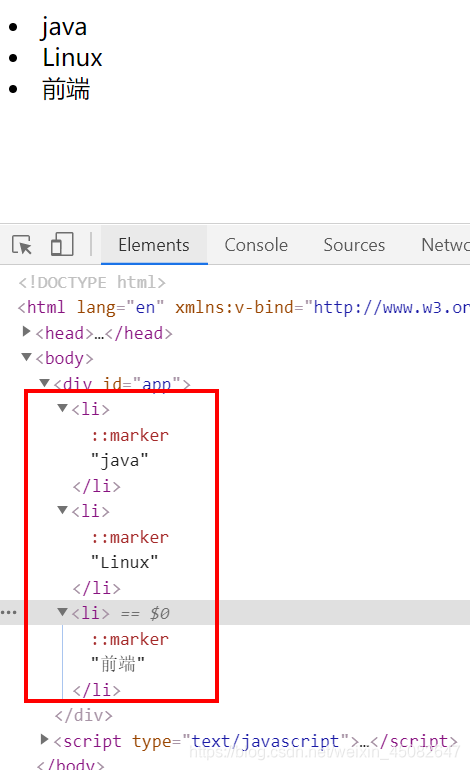Expand the head element node
The height and width of the screenshot is (770, 470).
pyautogui.click(x=27, y=332)
